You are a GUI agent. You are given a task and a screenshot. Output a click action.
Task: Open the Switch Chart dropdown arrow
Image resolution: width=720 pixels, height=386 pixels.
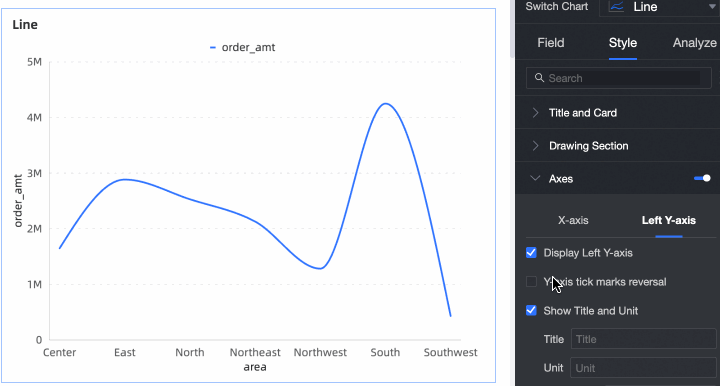pyautogui.click(x=712, y=6)
